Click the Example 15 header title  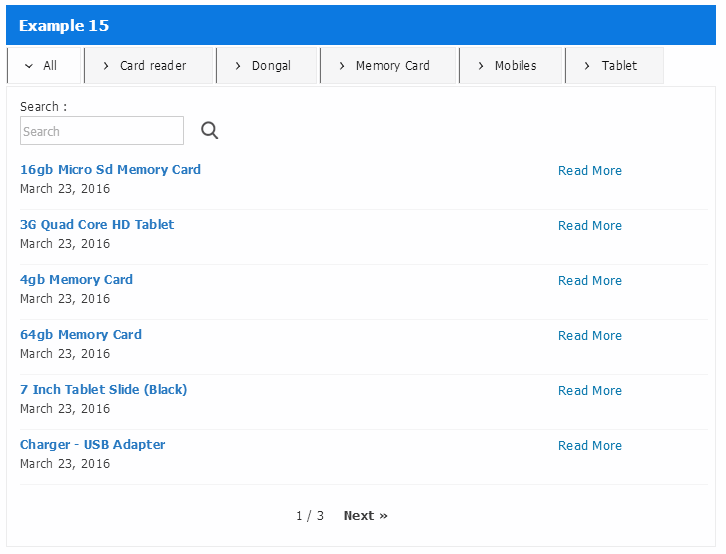click(x=64, y=25)
